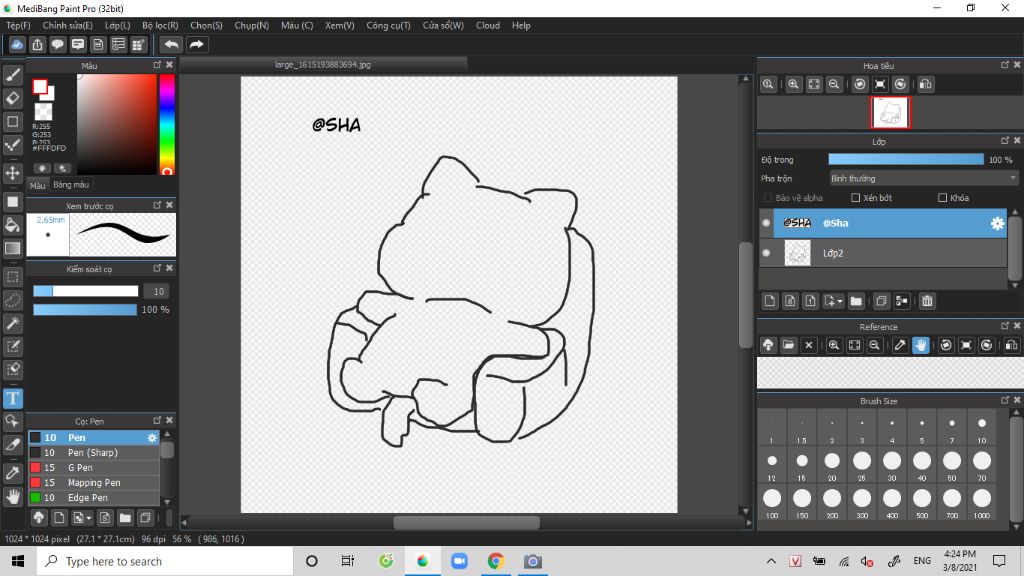This screenshot has width=1024, height=576.
Task: Open the Tệp(F) menu
Action: 18,25
